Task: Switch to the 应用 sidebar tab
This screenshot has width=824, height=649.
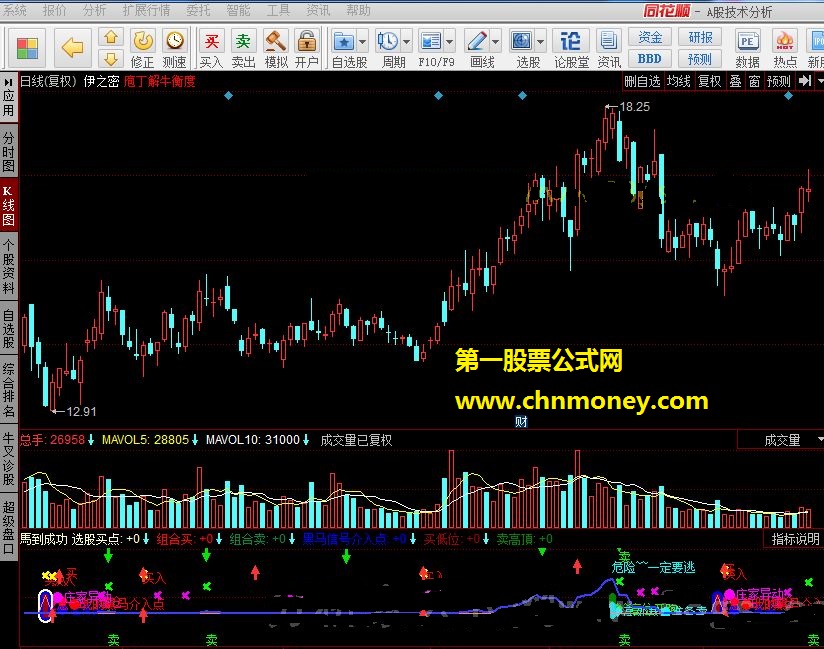Action: click(8, 97)
